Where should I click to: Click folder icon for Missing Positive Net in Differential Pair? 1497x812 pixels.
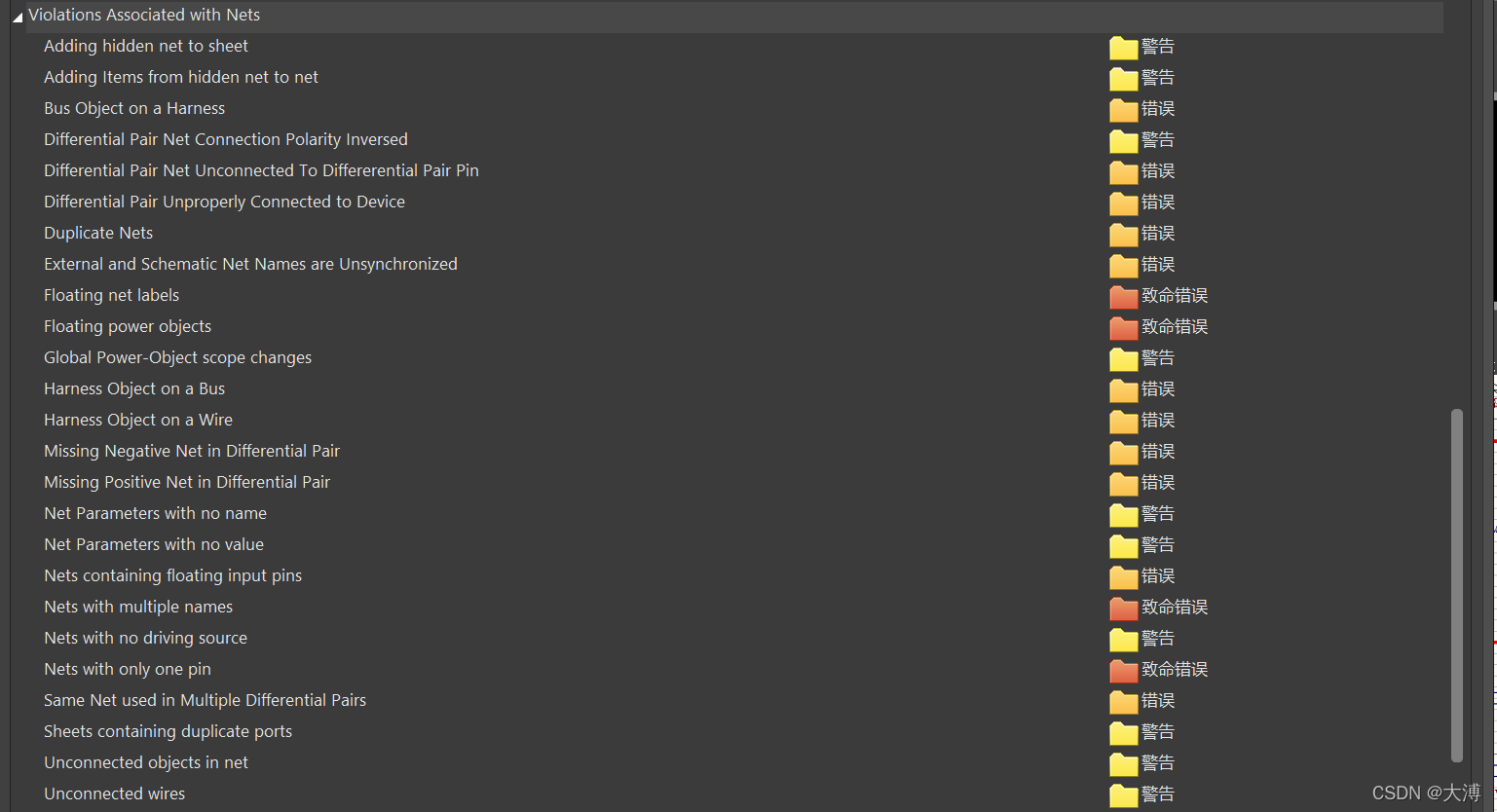tap(1123, 483)
